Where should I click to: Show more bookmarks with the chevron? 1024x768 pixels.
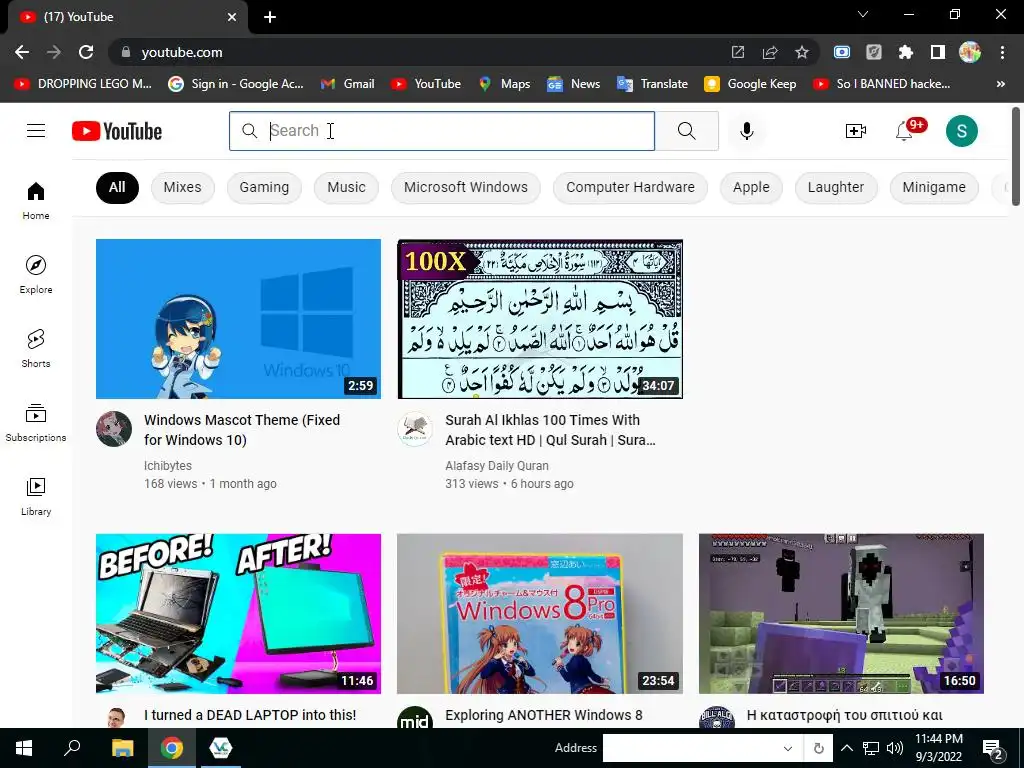pos(1000,84)
